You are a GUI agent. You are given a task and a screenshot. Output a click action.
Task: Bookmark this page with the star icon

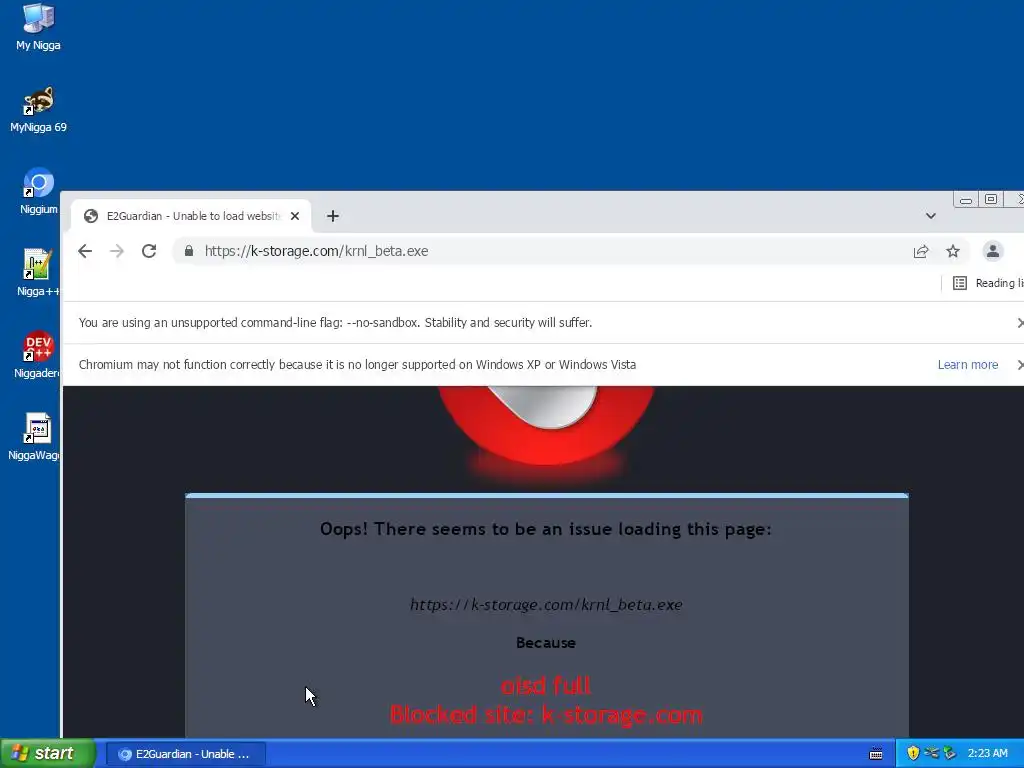pyautogui.click(x=953, y=251)
